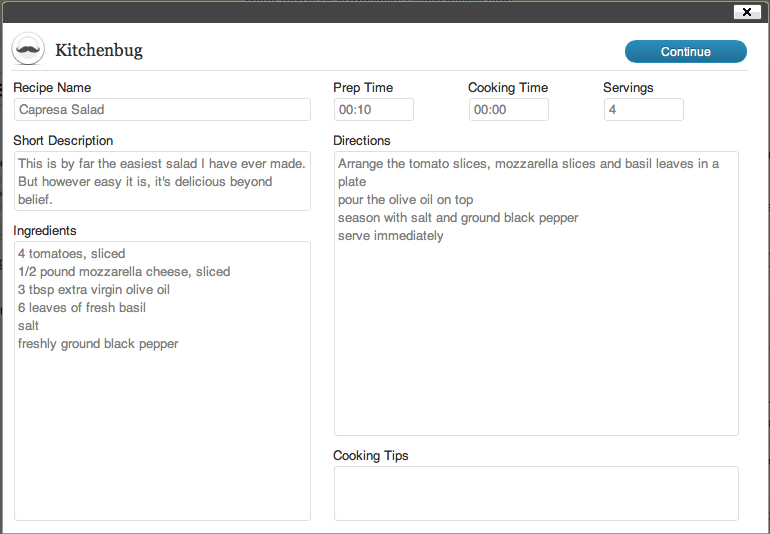Click the Kitchenbug title text
Image resolution: width=770 pixels, height=534 pixels.
click(x=99, y=50)
